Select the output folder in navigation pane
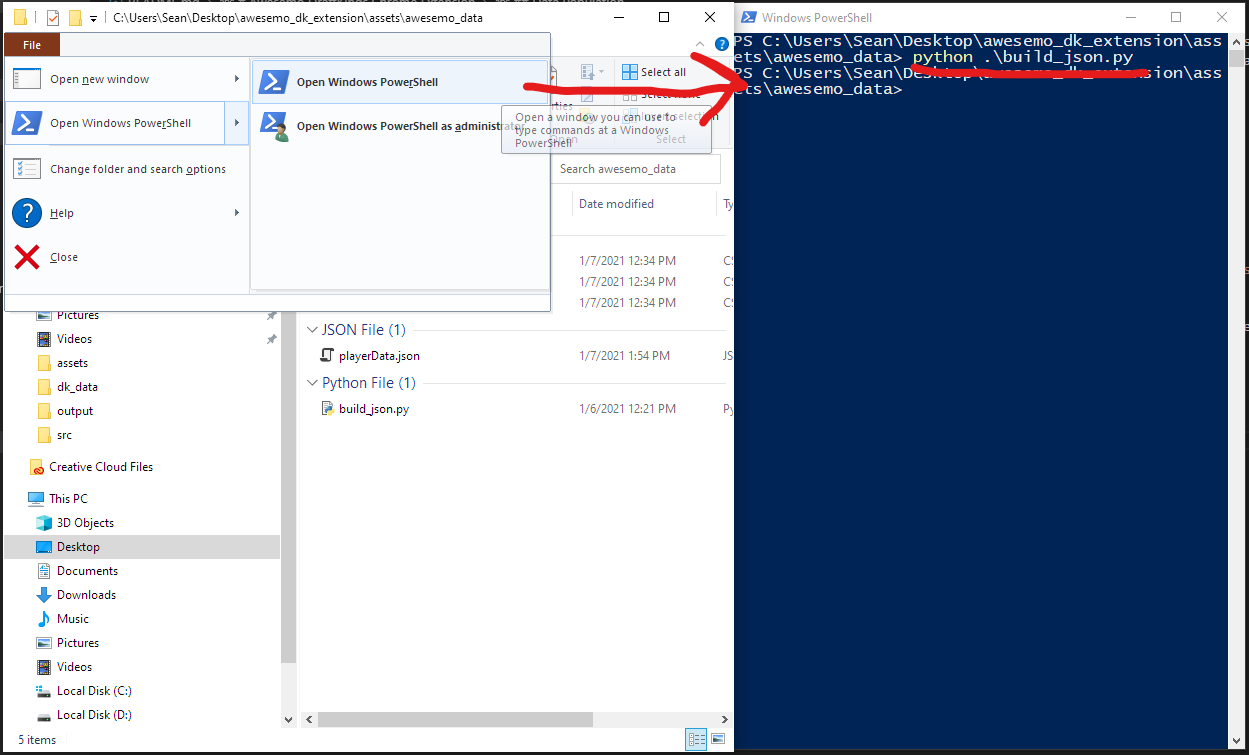Image resolution: width=1249 pixels, height=755 pixels. 75,411
